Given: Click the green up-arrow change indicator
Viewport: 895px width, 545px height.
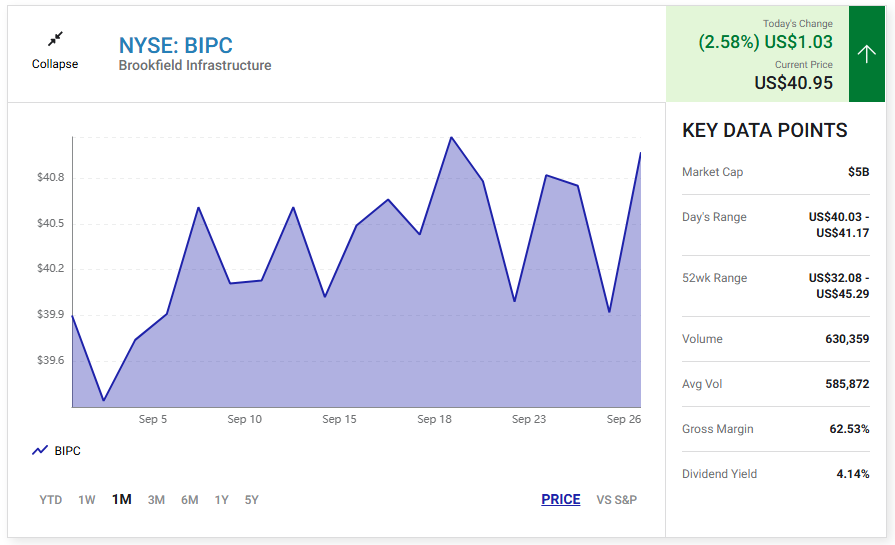Looking at the screenshot, I should (x=866, y=54).
